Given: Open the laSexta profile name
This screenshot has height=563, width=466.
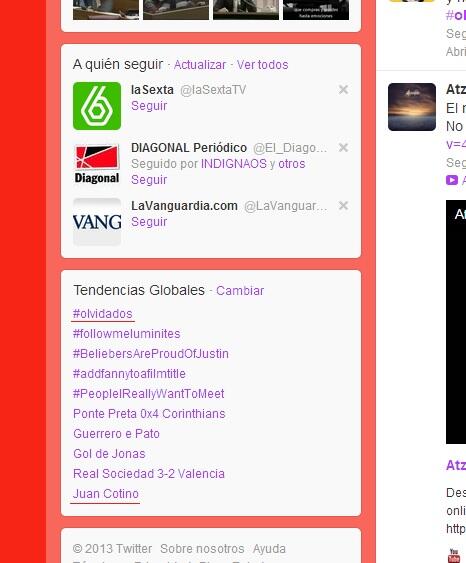Looking at the screenshot, I should pyautogui.click(x=152, y=90).
